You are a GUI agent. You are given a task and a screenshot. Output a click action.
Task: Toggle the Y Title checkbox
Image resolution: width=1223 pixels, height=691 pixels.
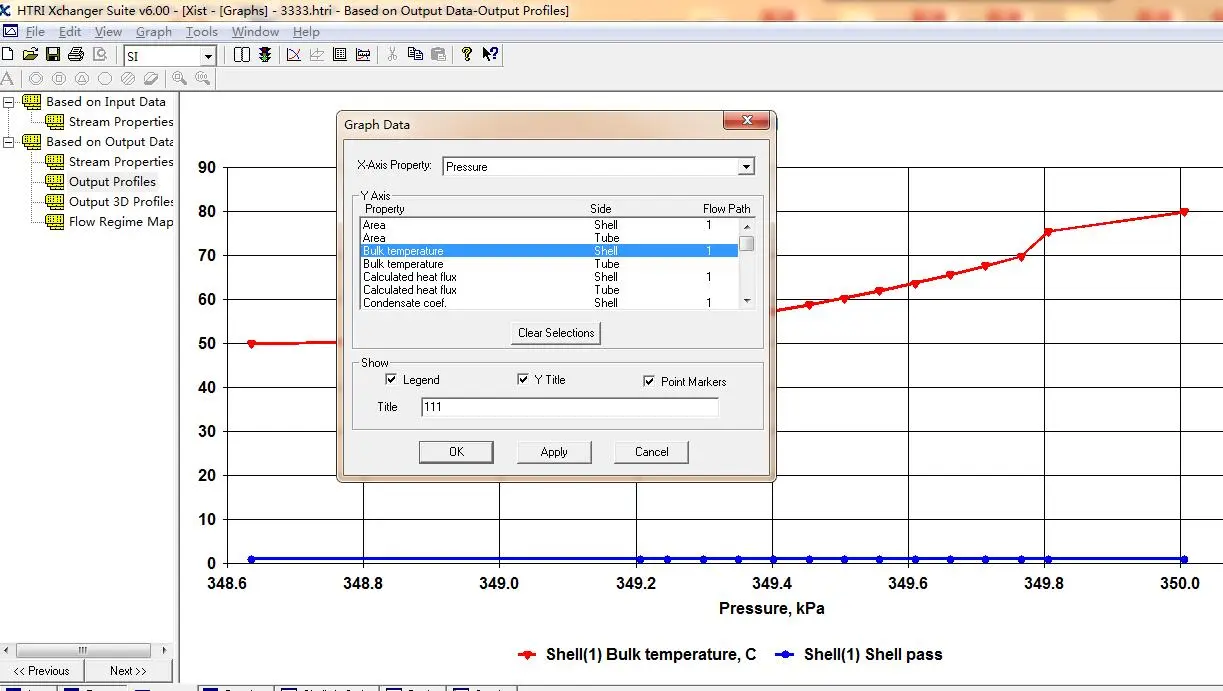pyautogui.click(x=523, y=380)
